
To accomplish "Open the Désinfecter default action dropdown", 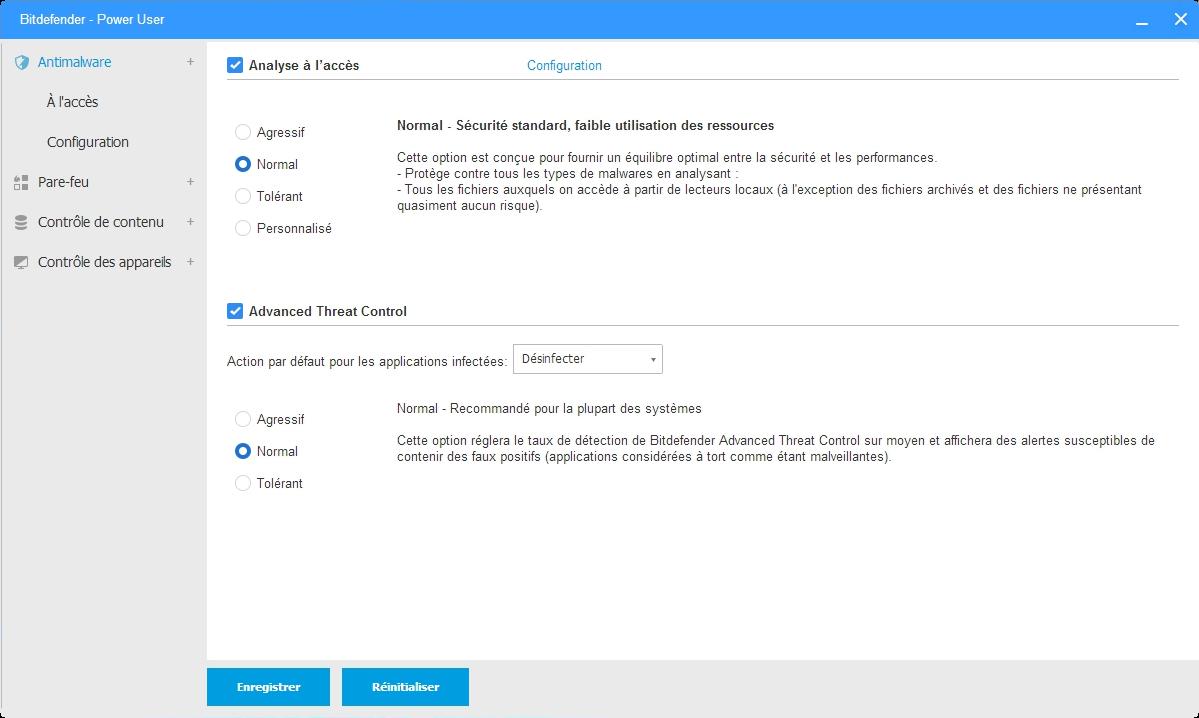I will point(587,359).
